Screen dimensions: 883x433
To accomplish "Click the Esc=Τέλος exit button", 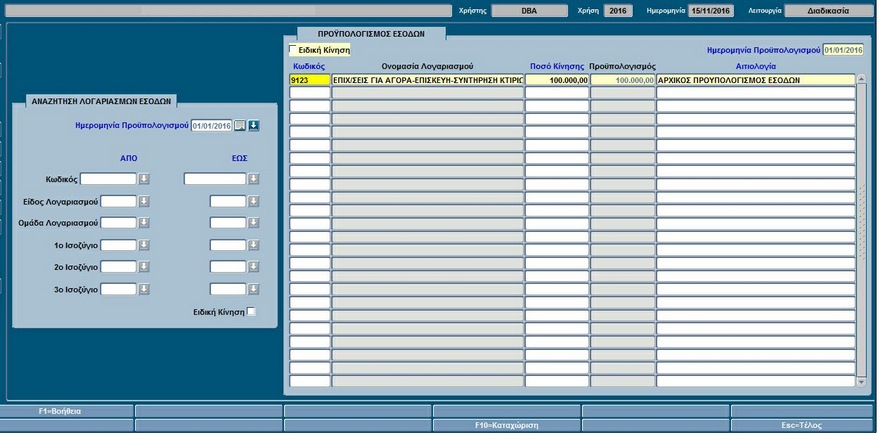I will (801, 426).
